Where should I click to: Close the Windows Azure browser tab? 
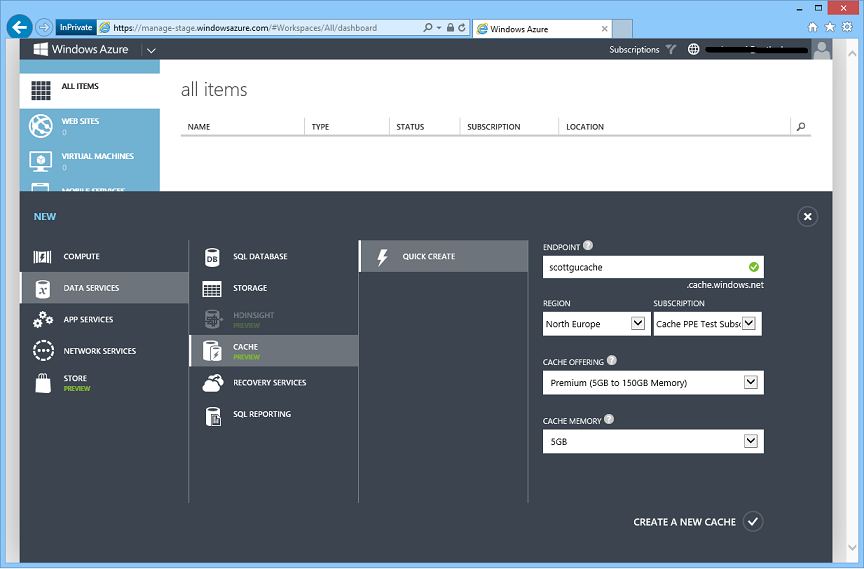604,29
